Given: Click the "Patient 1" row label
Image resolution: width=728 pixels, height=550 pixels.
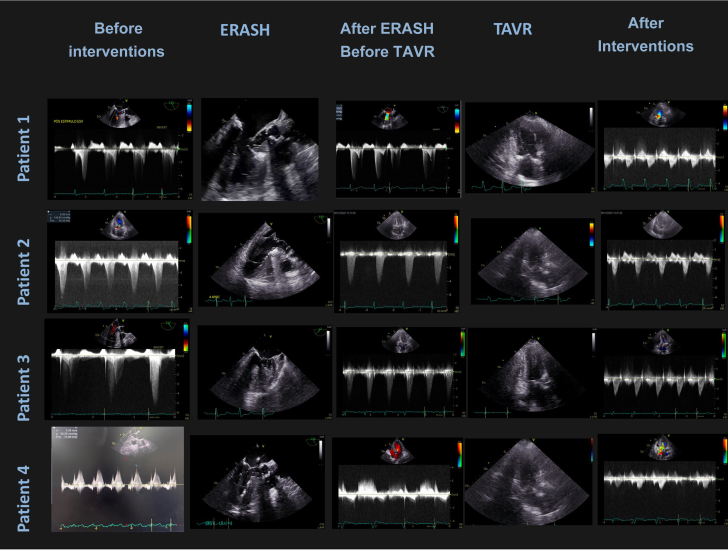Looking at the screenshot, I should (x=23, y=149).
